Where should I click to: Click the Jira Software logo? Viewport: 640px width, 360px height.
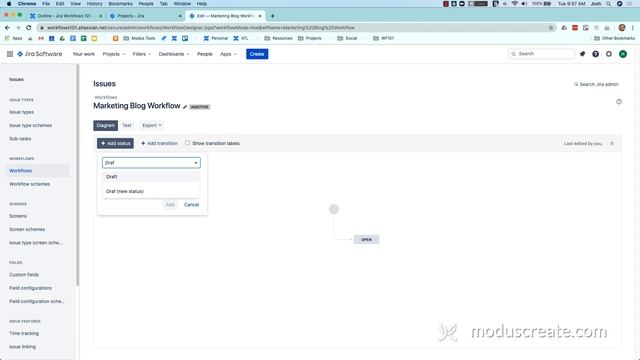pos(40,54)
